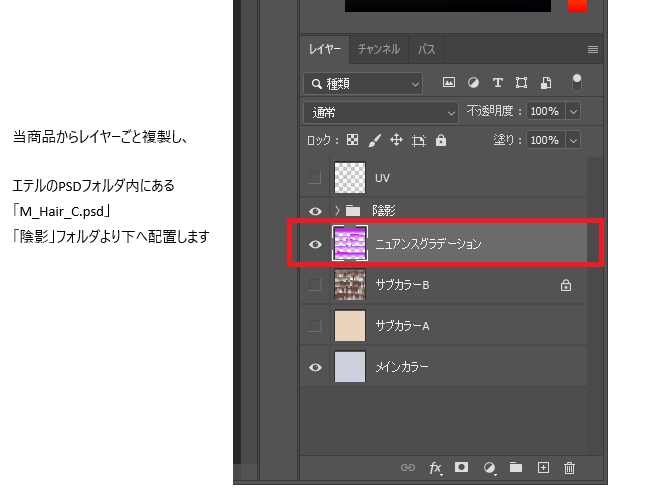Create a new group folder icon
646x498 pixels.
[516, 467]
